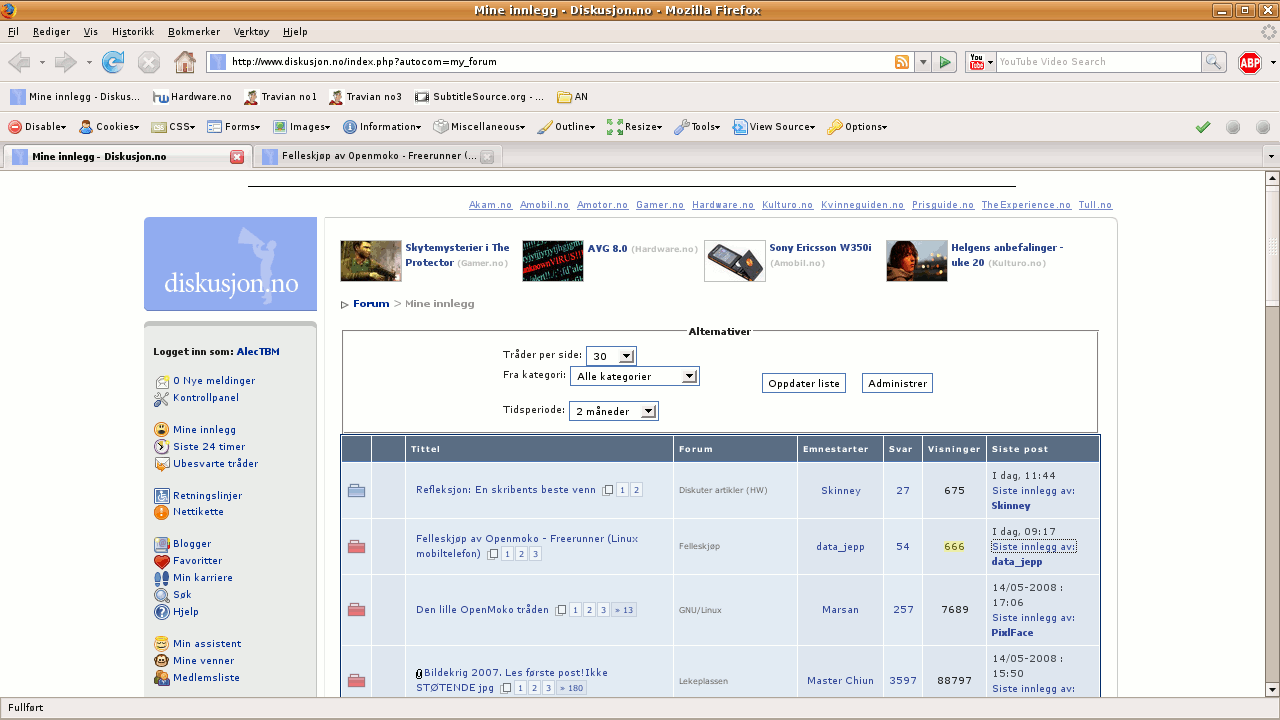Click the diskusjon.no logo
This screenshot has height=720, width=1280.
point(231,265)
